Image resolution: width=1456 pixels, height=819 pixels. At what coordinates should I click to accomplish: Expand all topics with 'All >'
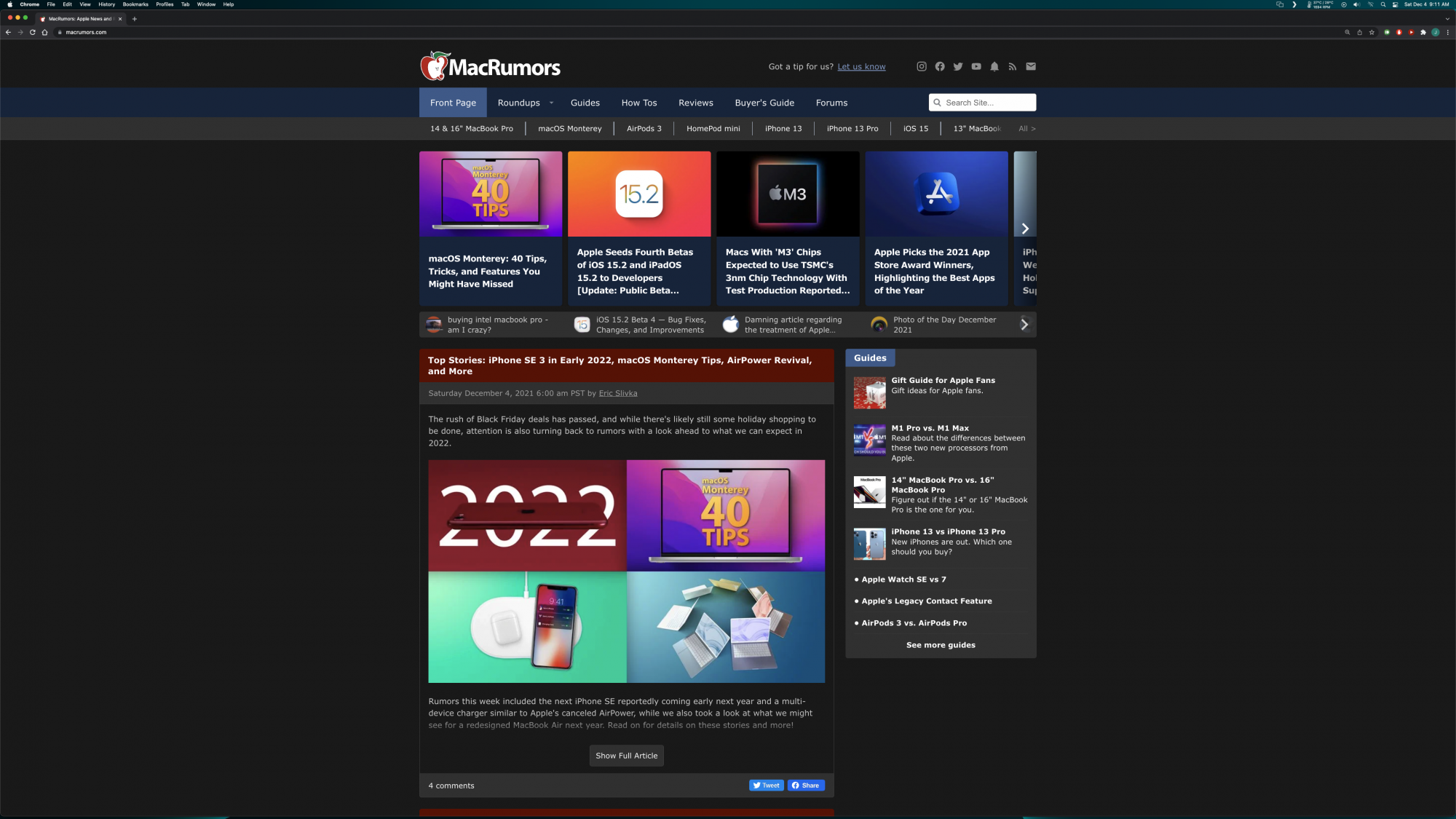click(1026, 129)
